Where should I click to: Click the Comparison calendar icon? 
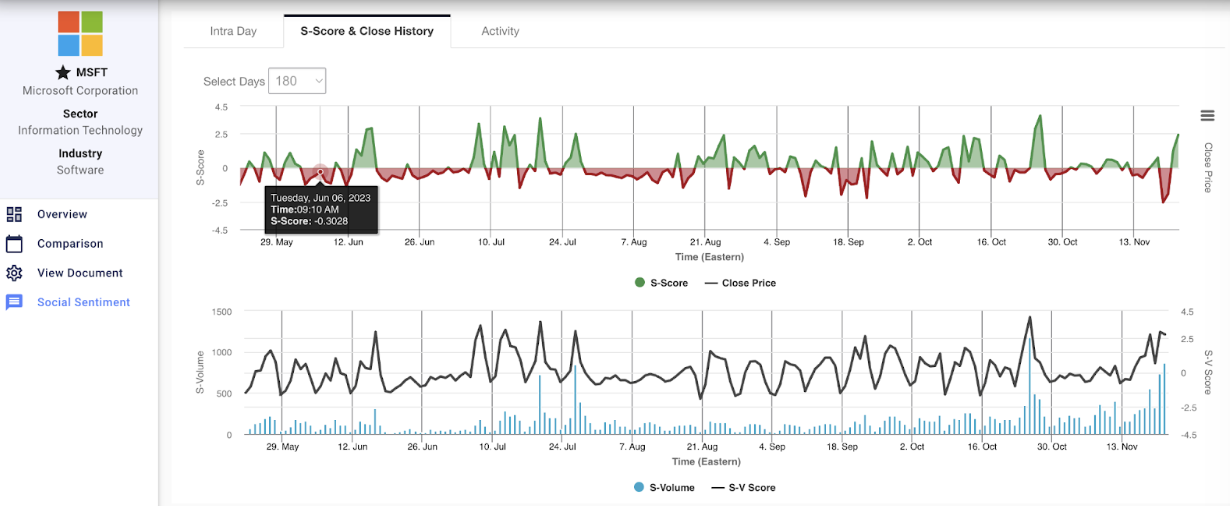pos(14,243)
